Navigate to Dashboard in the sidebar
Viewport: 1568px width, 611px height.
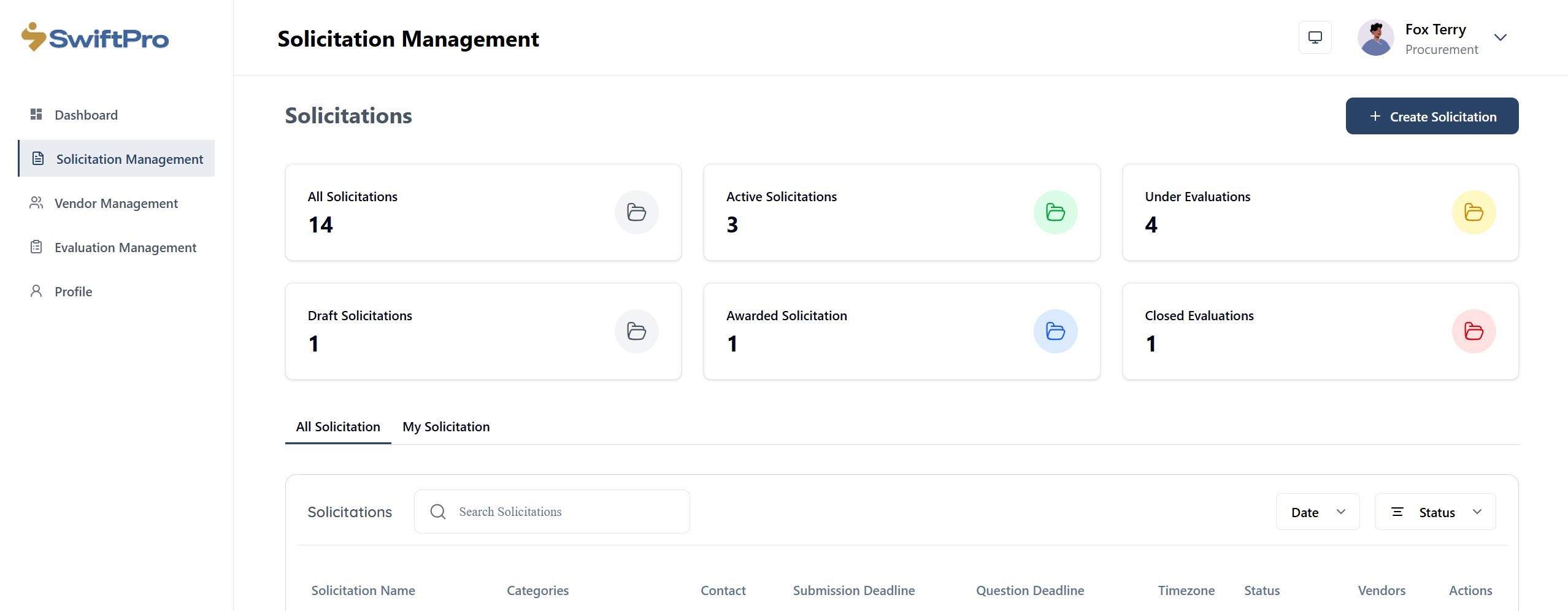[86, 115]
